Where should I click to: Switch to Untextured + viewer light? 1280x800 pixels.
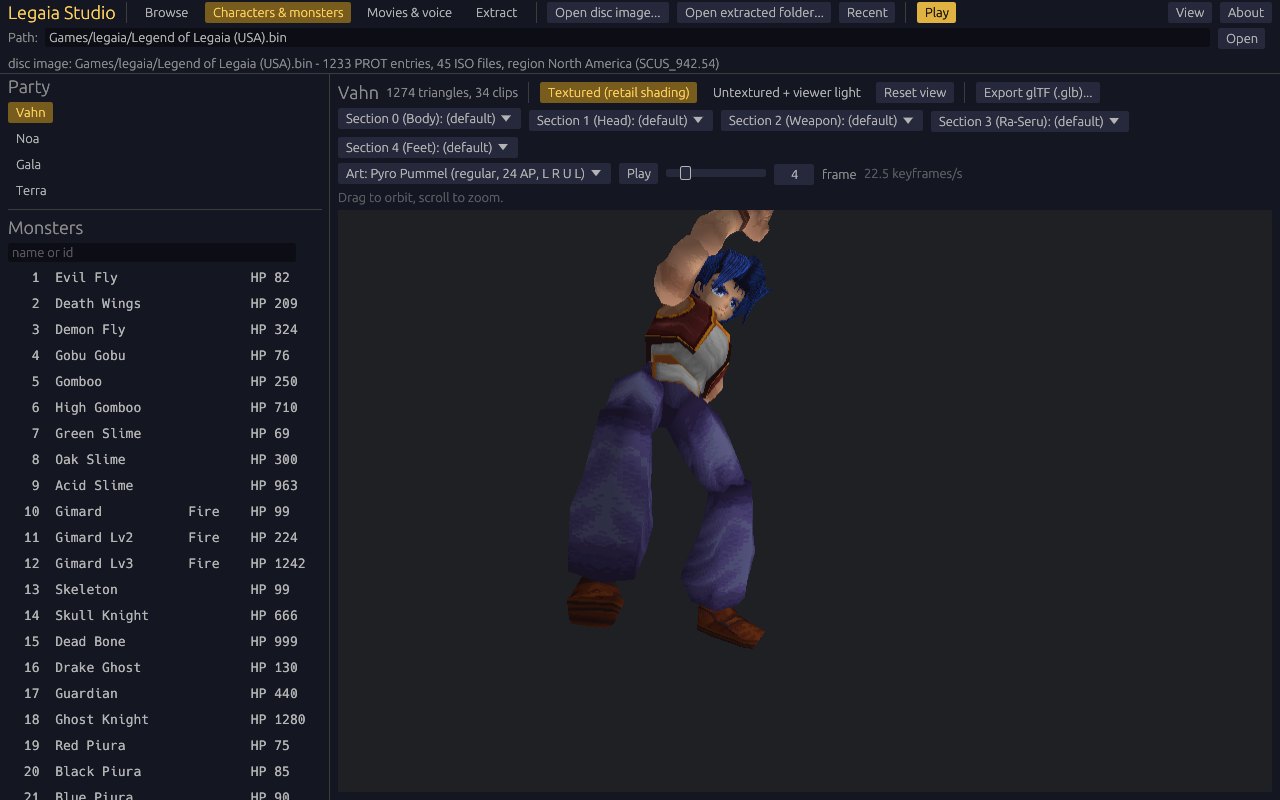[x=786, y=92]
